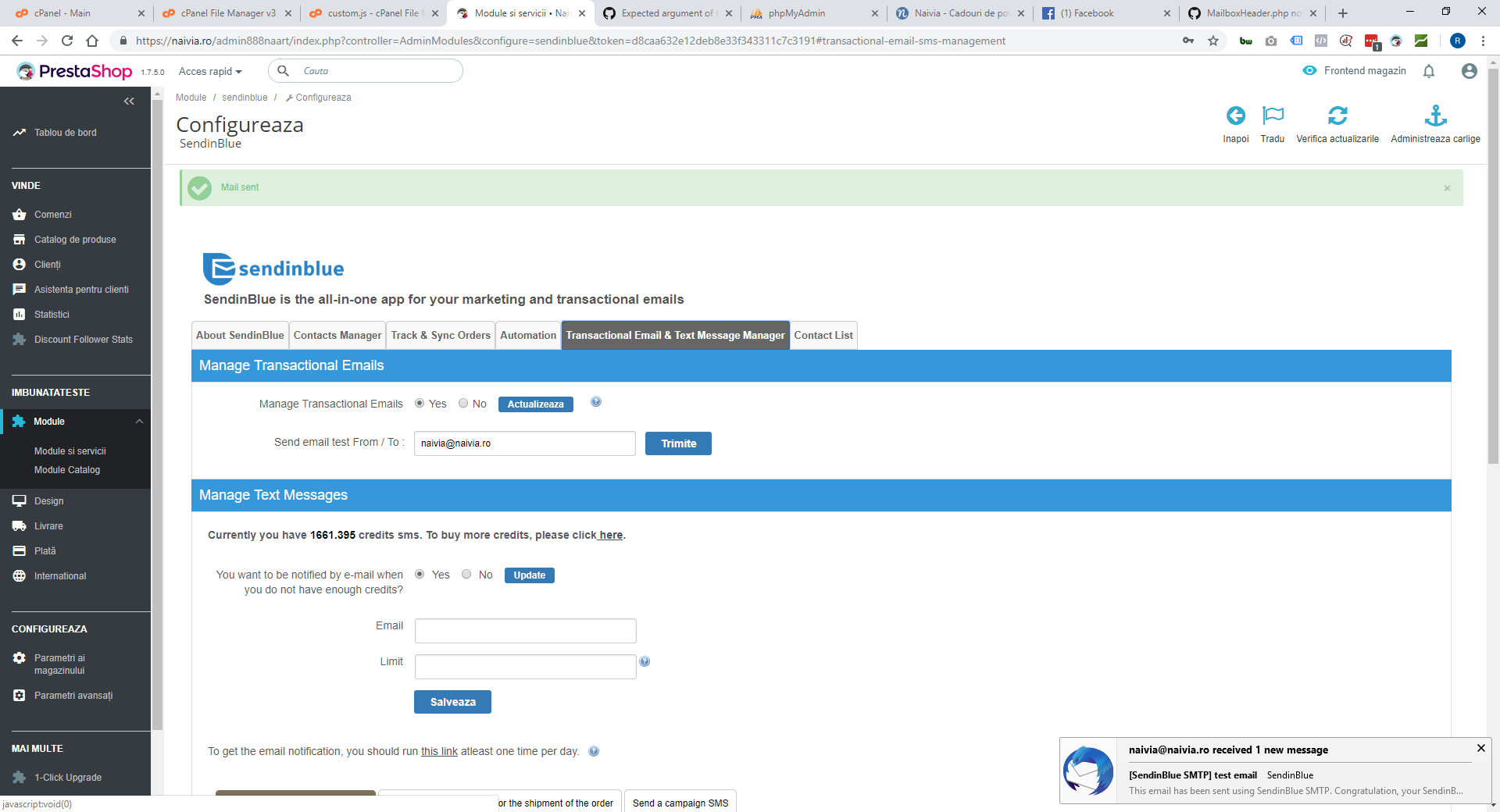Select No for Manage Transactional Emails
Image resolution: width=1500 pixels, height=812 pixels.
click(x=463, y=403)
